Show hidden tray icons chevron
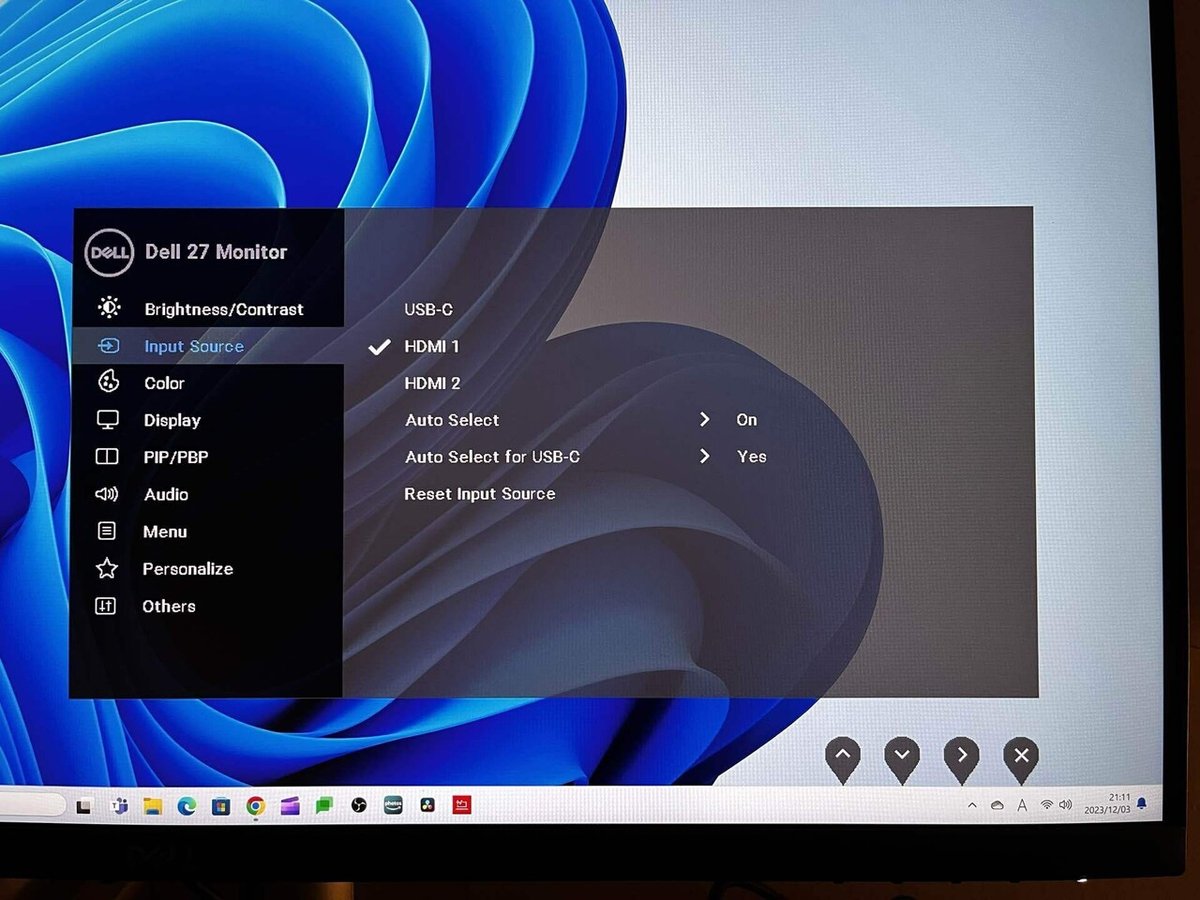 tap(972, 805)
